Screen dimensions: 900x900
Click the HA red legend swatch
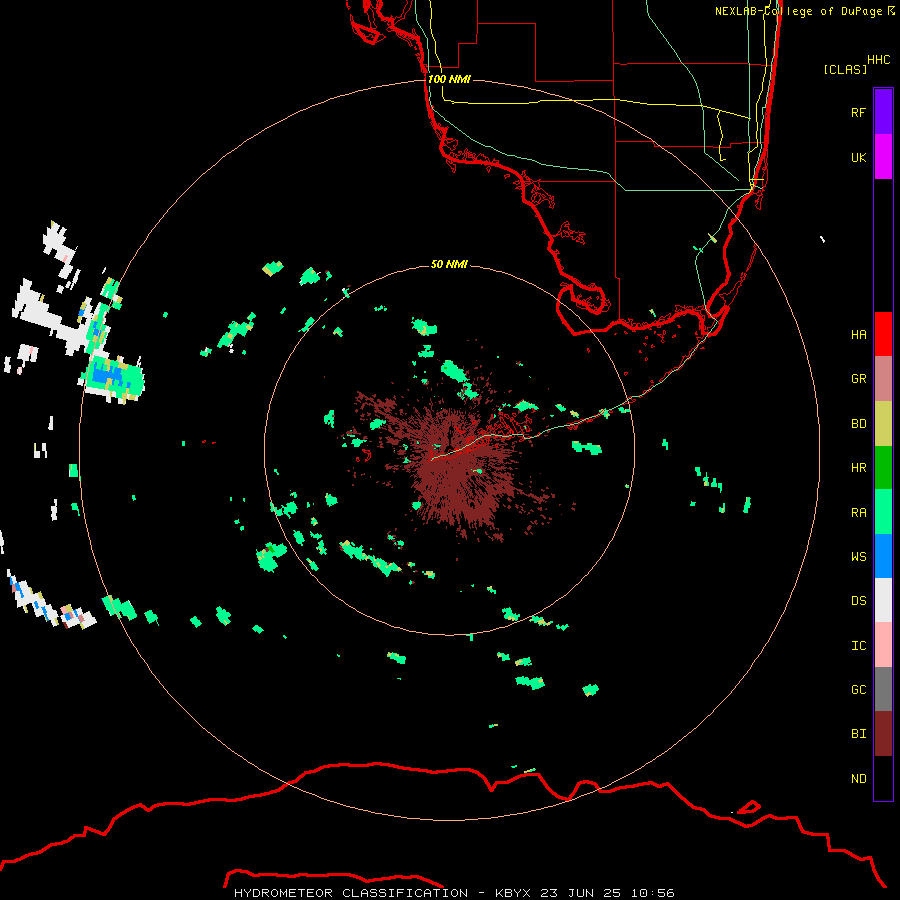[883, 334]
